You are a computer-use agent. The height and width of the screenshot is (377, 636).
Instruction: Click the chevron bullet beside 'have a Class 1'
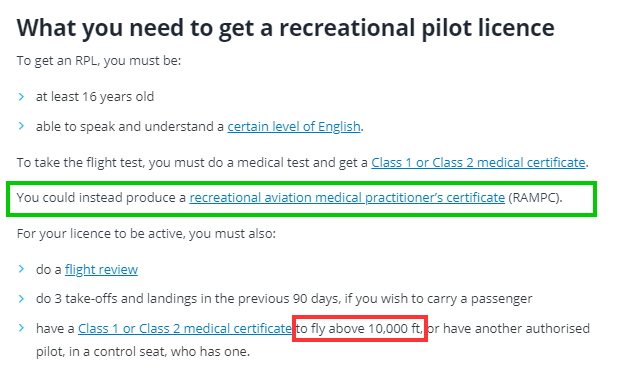[x=21, y=328]
